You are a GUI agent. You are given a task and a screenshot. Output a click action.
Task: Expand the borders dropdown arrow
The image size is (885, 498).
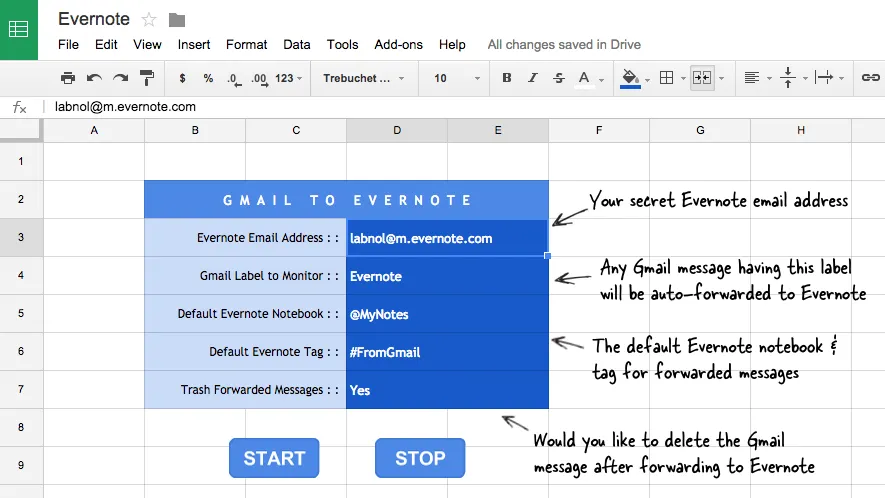tap(682, 79)
